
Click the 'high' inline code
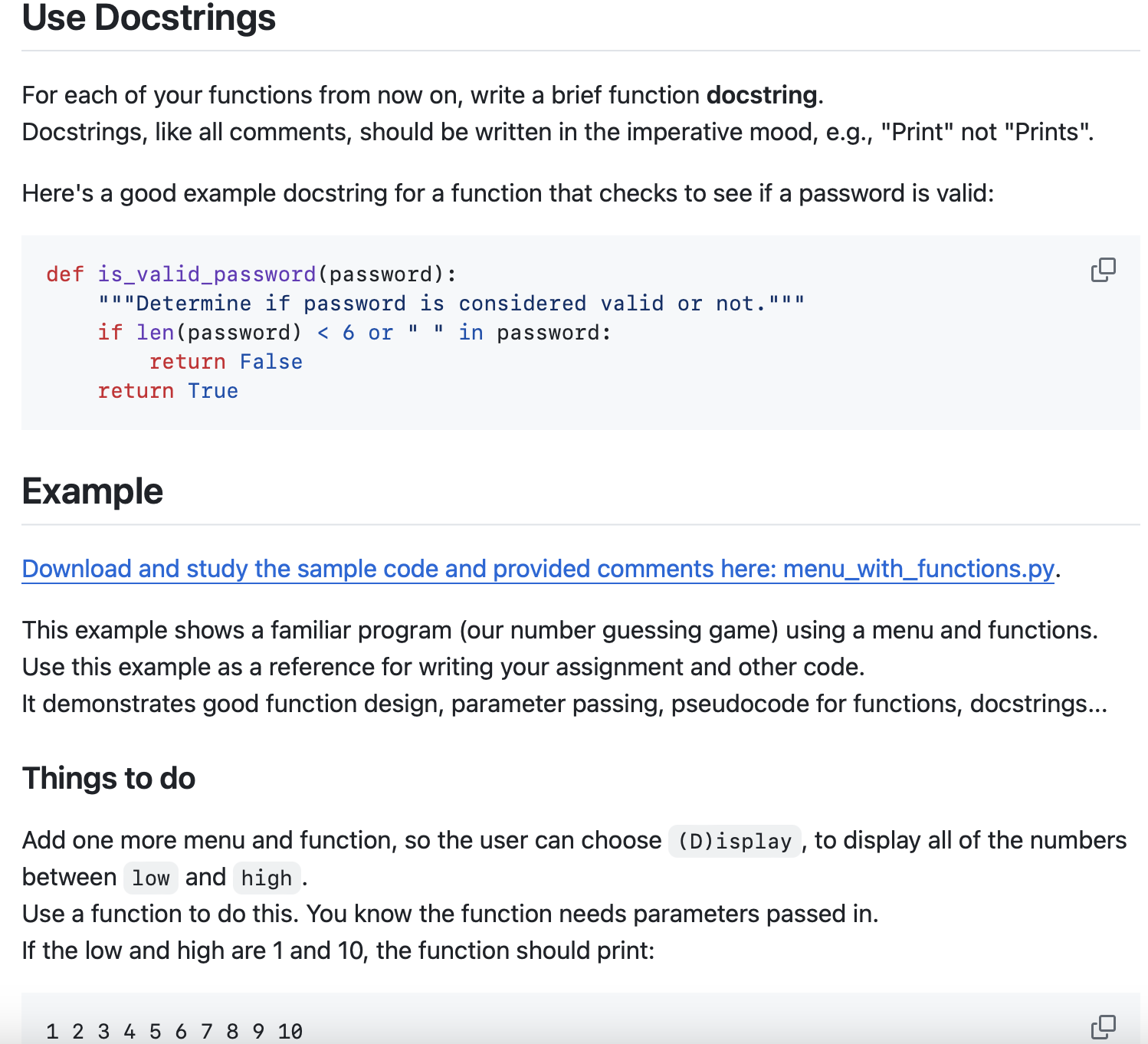(267, 878)
